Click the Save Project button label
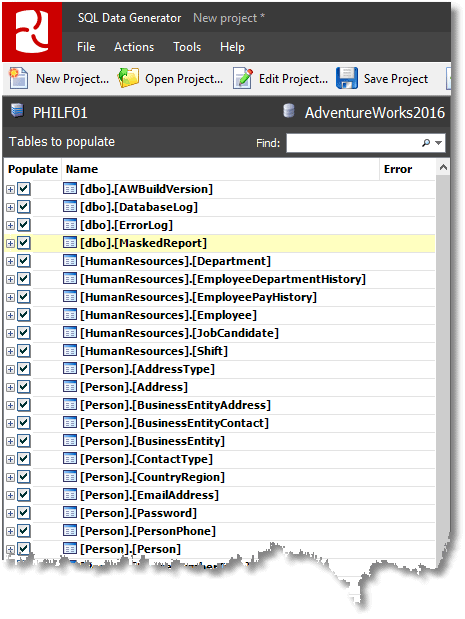465x619 pixels. (396, 79)
